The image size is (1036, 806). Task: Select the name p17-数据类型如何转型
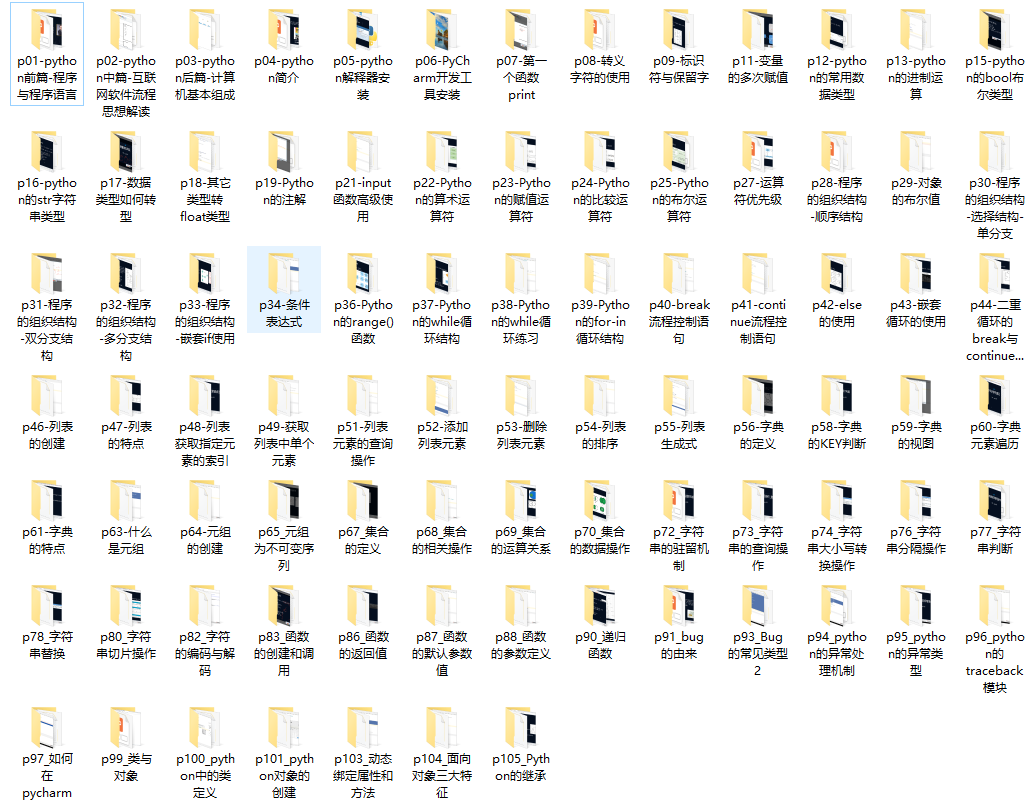[x=126, y=200]
